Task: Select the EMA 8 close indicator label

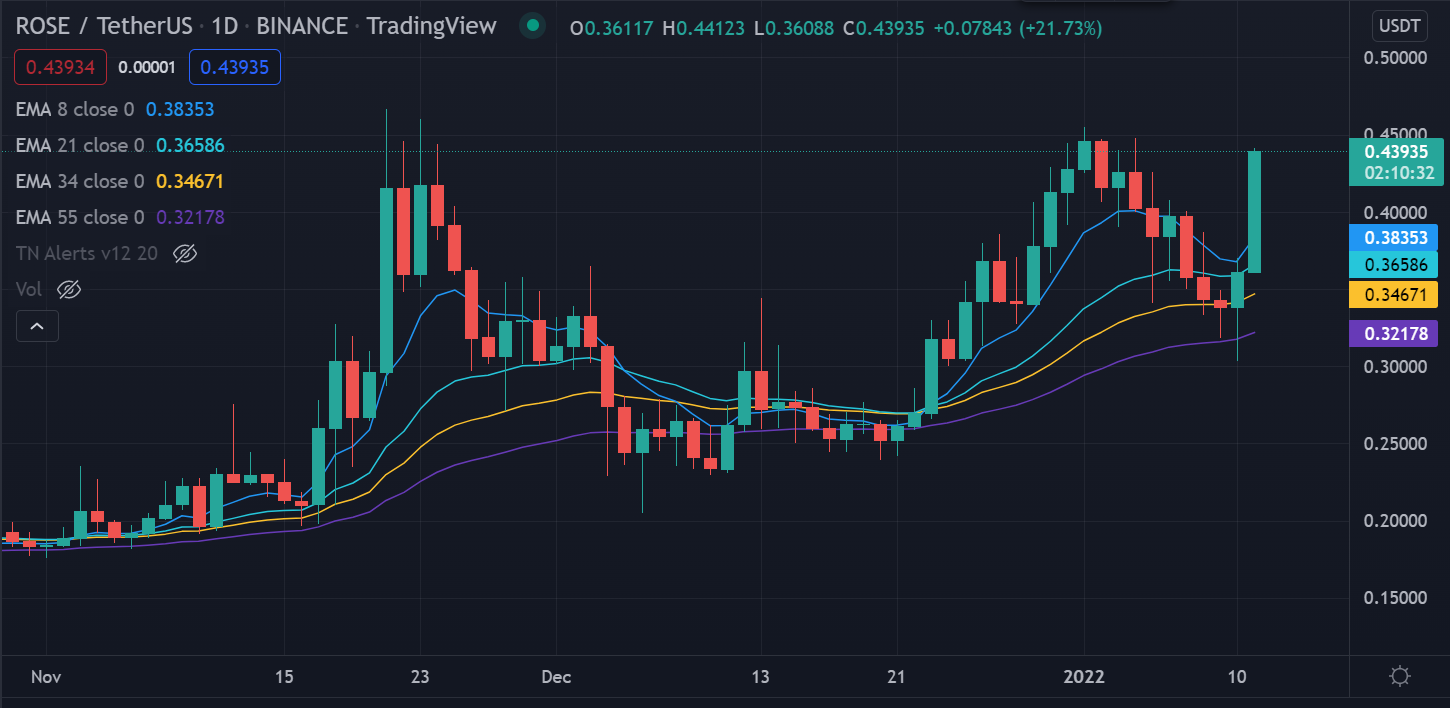Action: 75,109
